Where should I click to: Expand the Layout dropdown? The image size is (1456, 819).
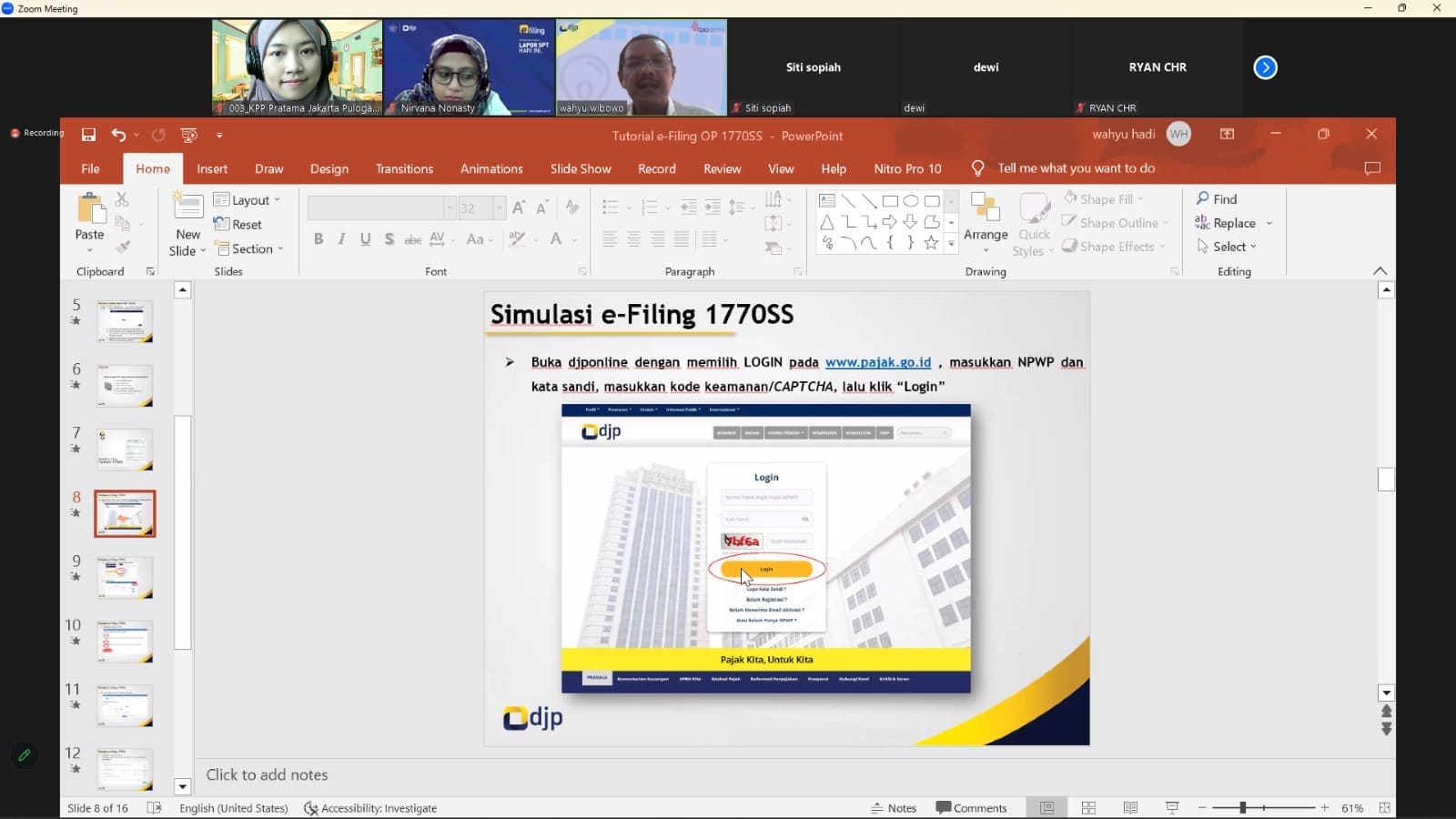pos(248,200)
